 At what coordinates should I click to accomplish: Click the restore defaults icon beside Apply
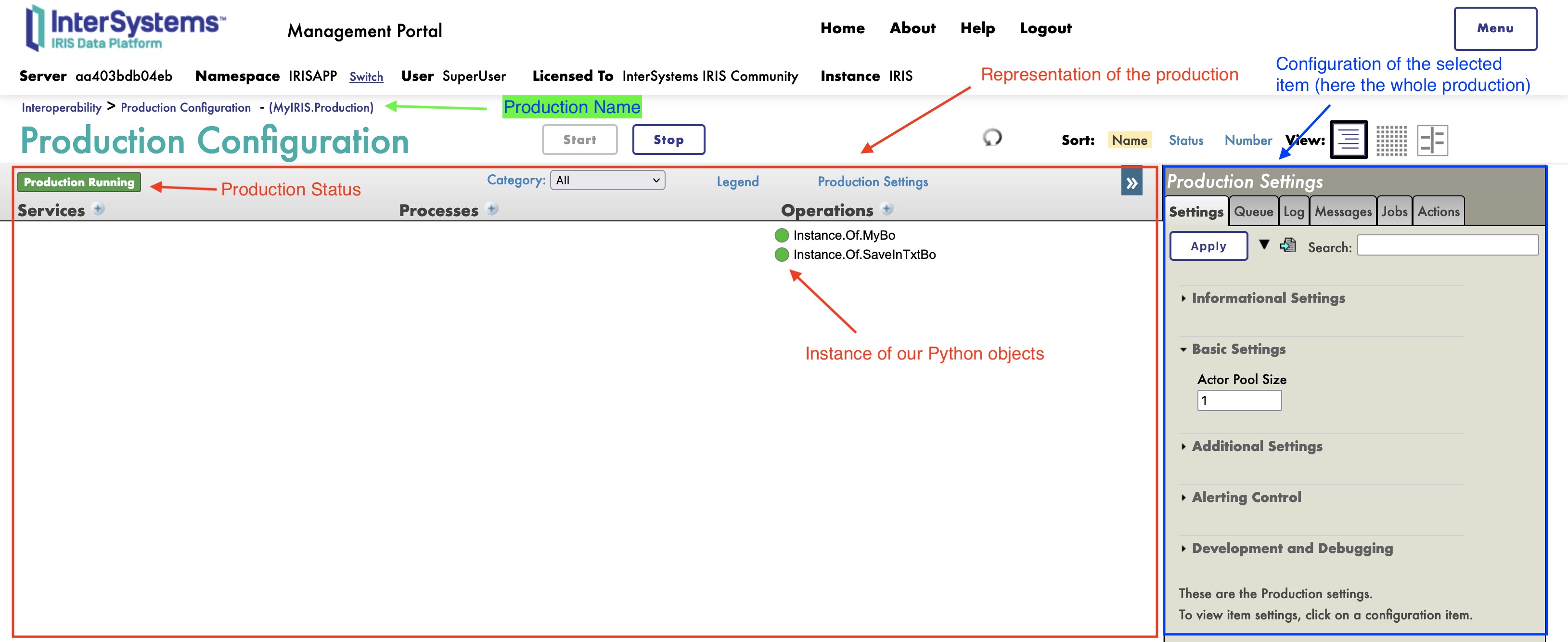pyautogui.click(x=1287, y=245)
